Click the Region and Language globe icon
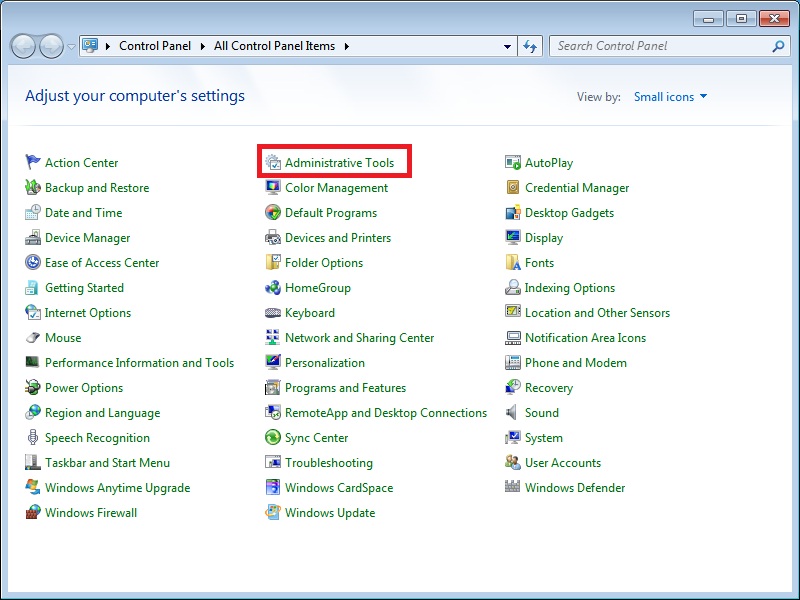The image size is (800, 600). coord(33,412)
